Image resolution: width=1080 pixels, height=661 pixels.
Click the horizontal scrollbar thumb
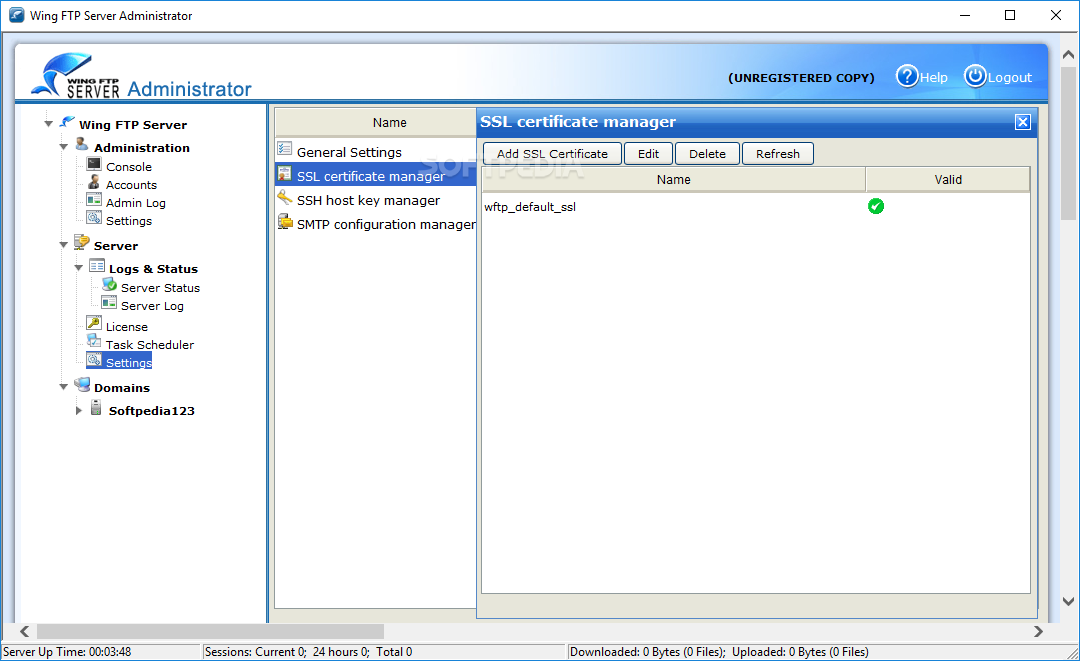(210, 631)
